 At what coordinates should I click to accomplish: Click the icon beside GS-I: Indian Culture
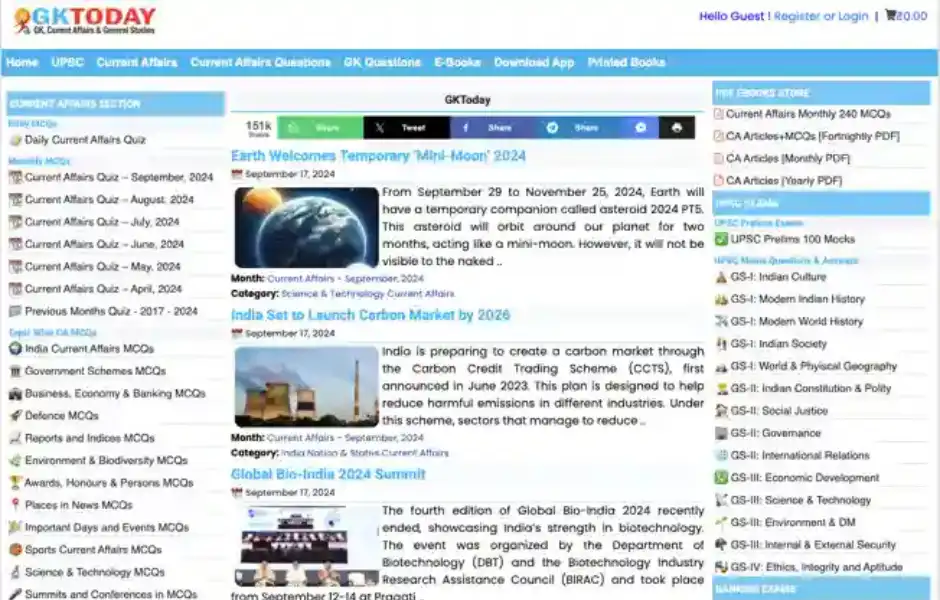(721, 277)
